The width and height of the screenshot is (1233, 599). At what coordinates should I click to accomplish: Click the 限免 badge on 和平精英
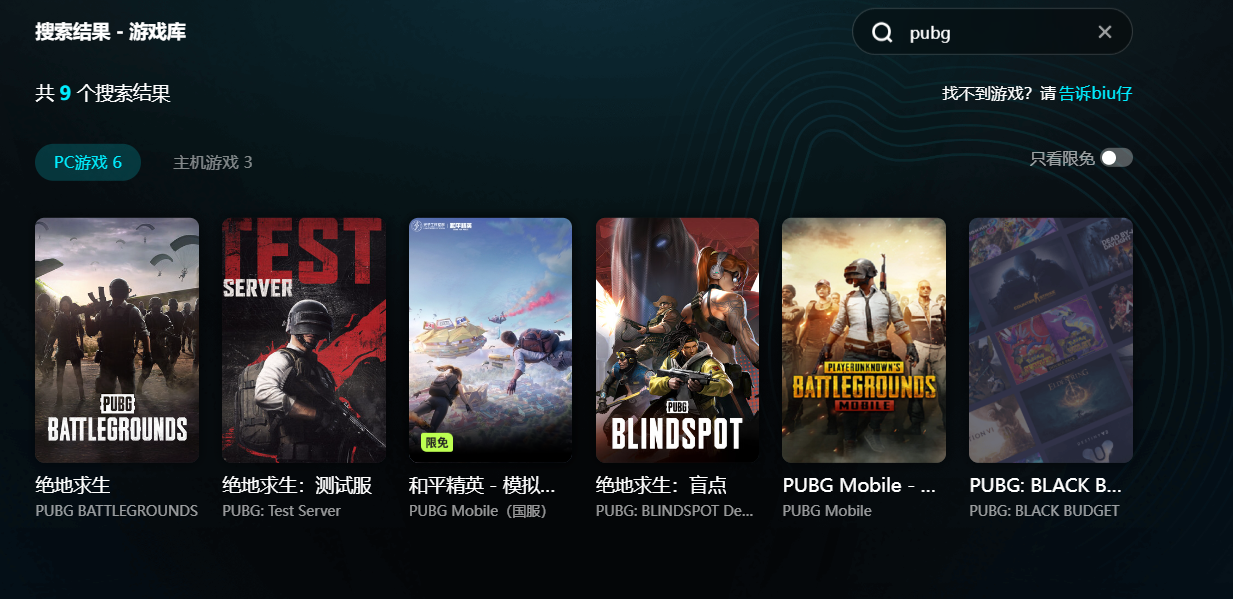[437, 442]
